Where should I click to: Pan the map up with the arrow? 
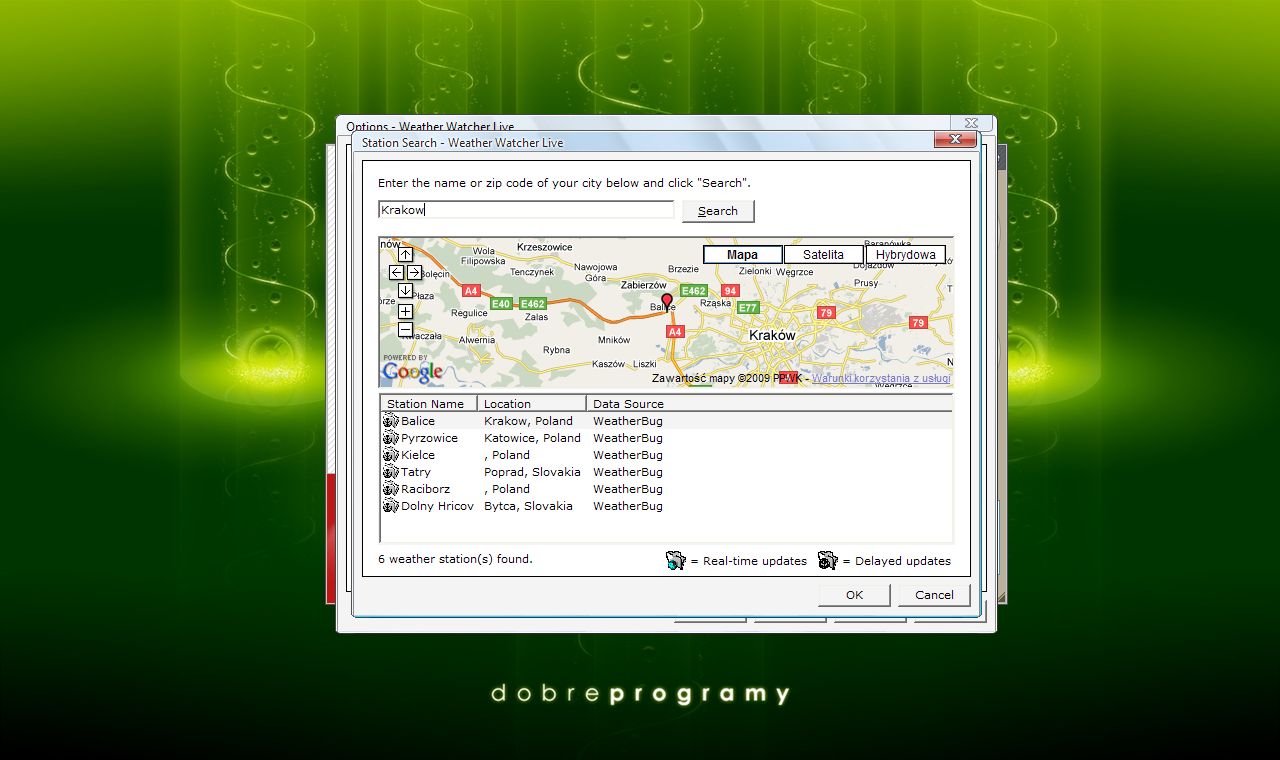(x=405, y=254)
